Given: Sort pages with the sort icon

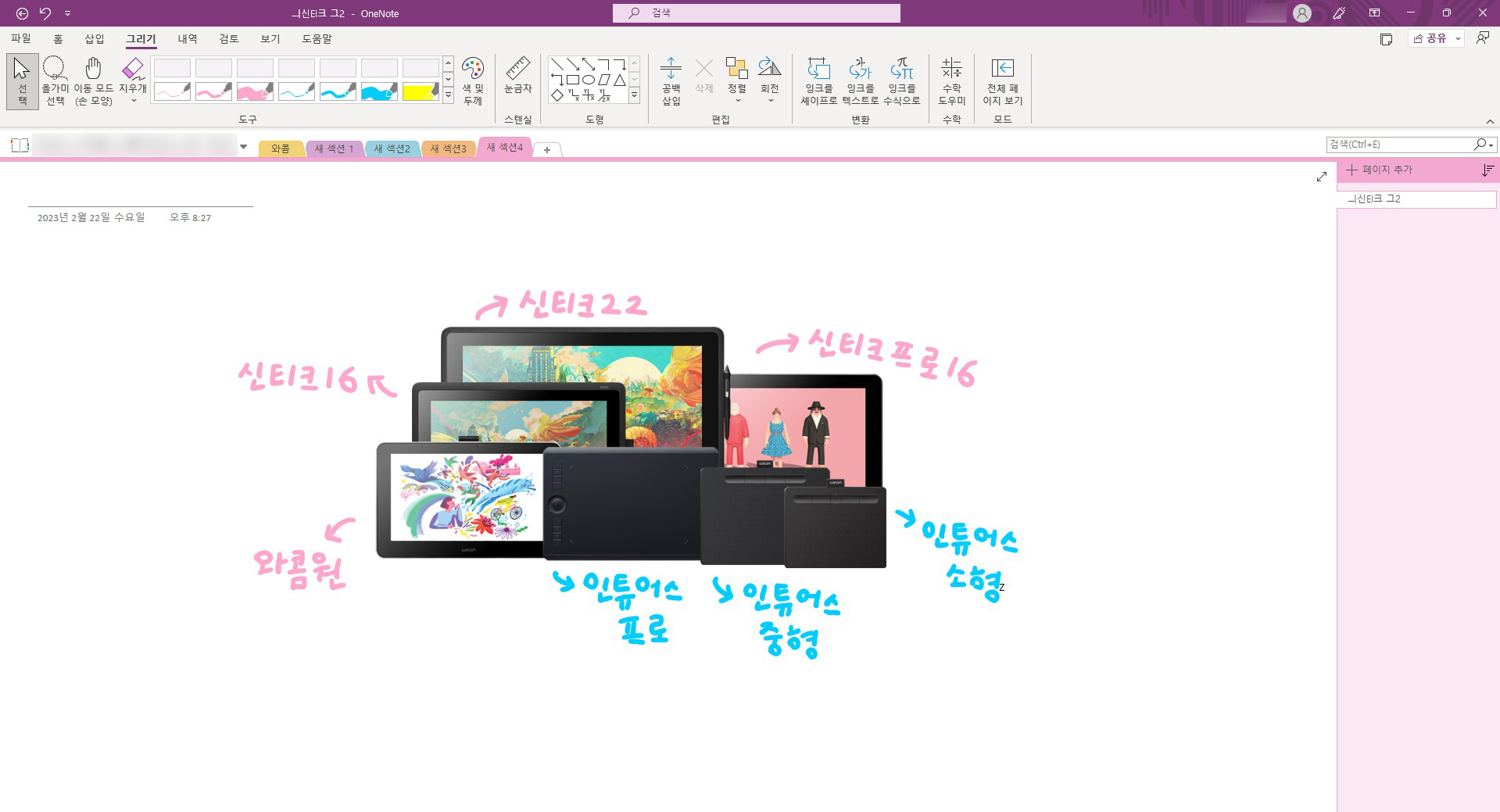Looking at the screenshot, I should point(1487,170).
